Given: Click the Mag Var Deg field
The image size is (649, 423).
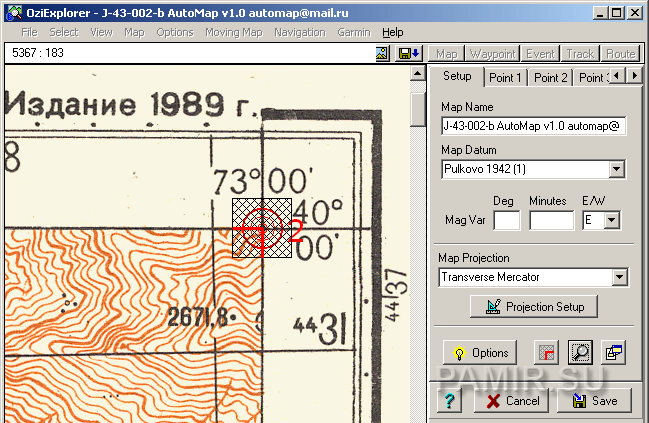Looking at the screenshot, I should (x=507, y=220).
